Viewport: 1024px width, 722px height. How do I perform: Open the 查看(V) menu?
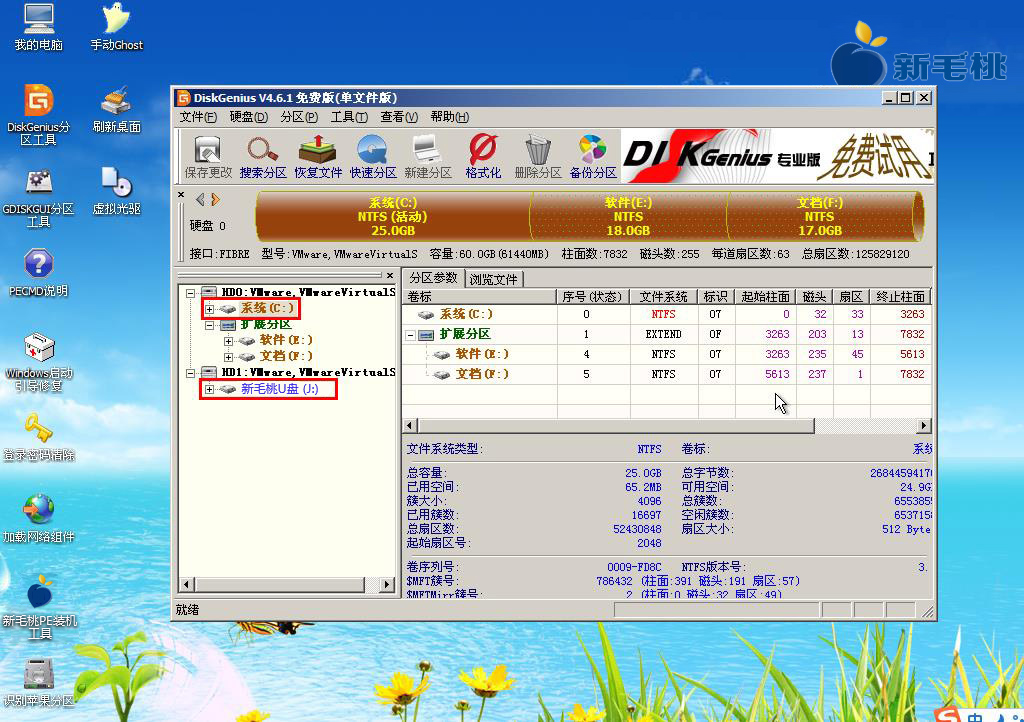click(x=399, y=117)
